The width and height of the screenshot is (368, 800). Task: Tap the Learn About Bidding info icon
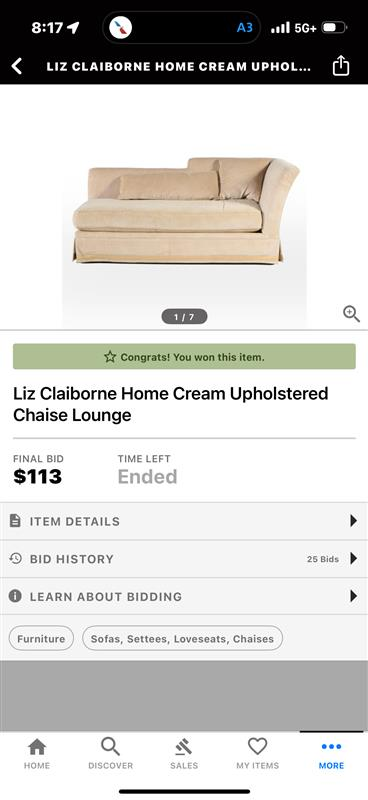(15, 596)
